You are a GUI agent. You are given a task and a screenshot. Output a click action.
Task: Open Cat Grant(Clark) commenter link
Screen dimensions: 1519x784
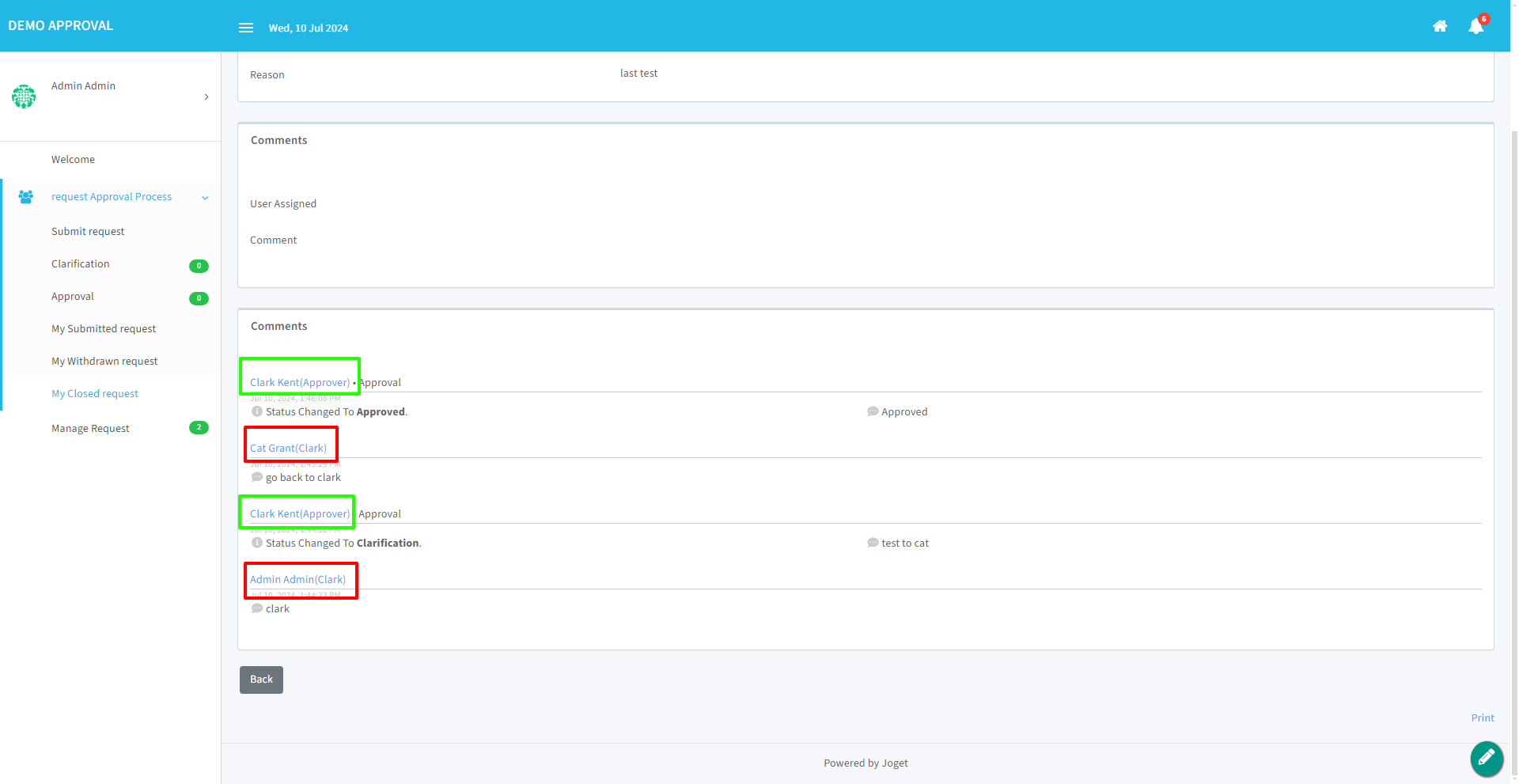(x=288, y=448)
